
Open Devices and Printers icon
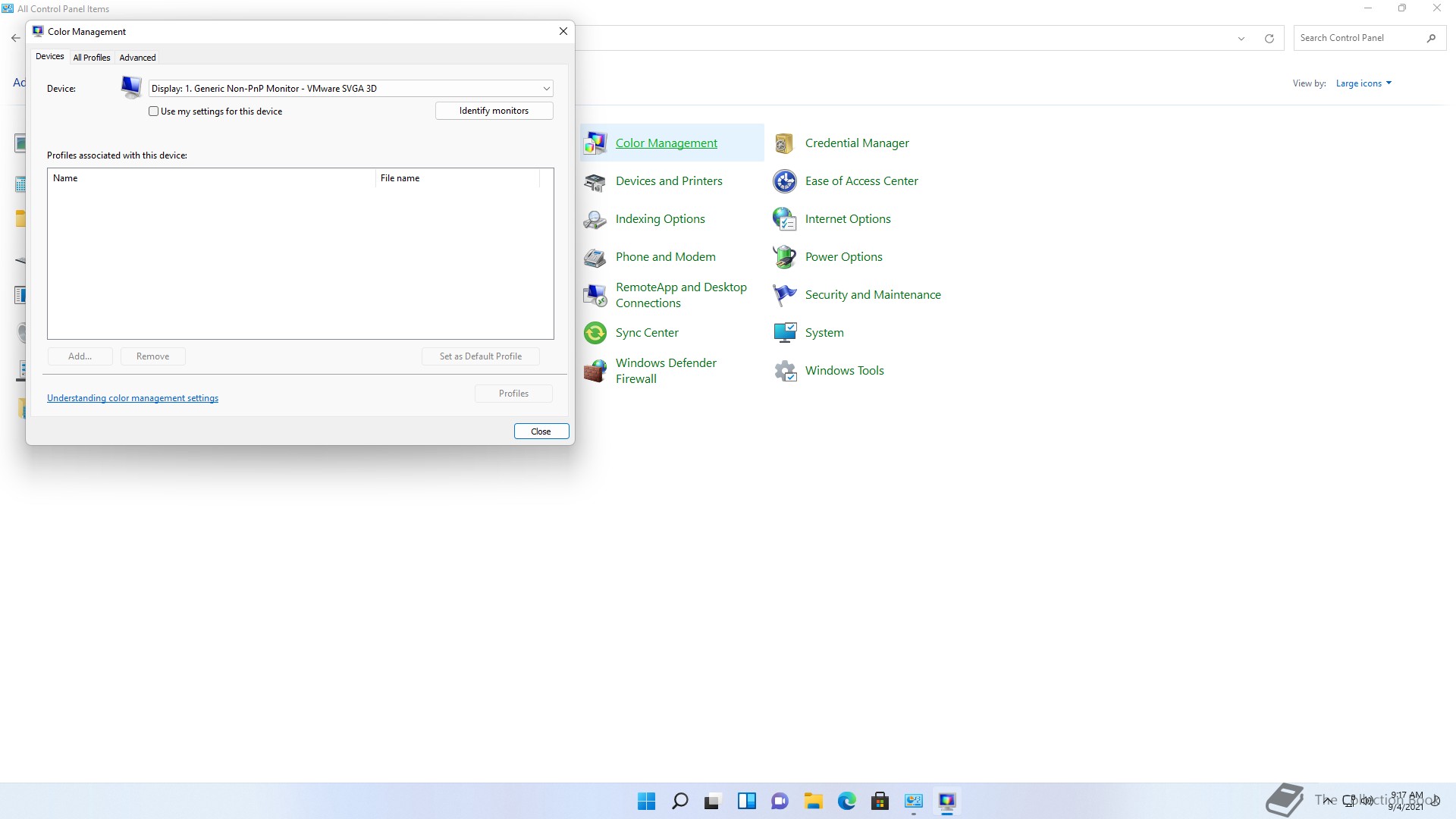pos(595,181)
